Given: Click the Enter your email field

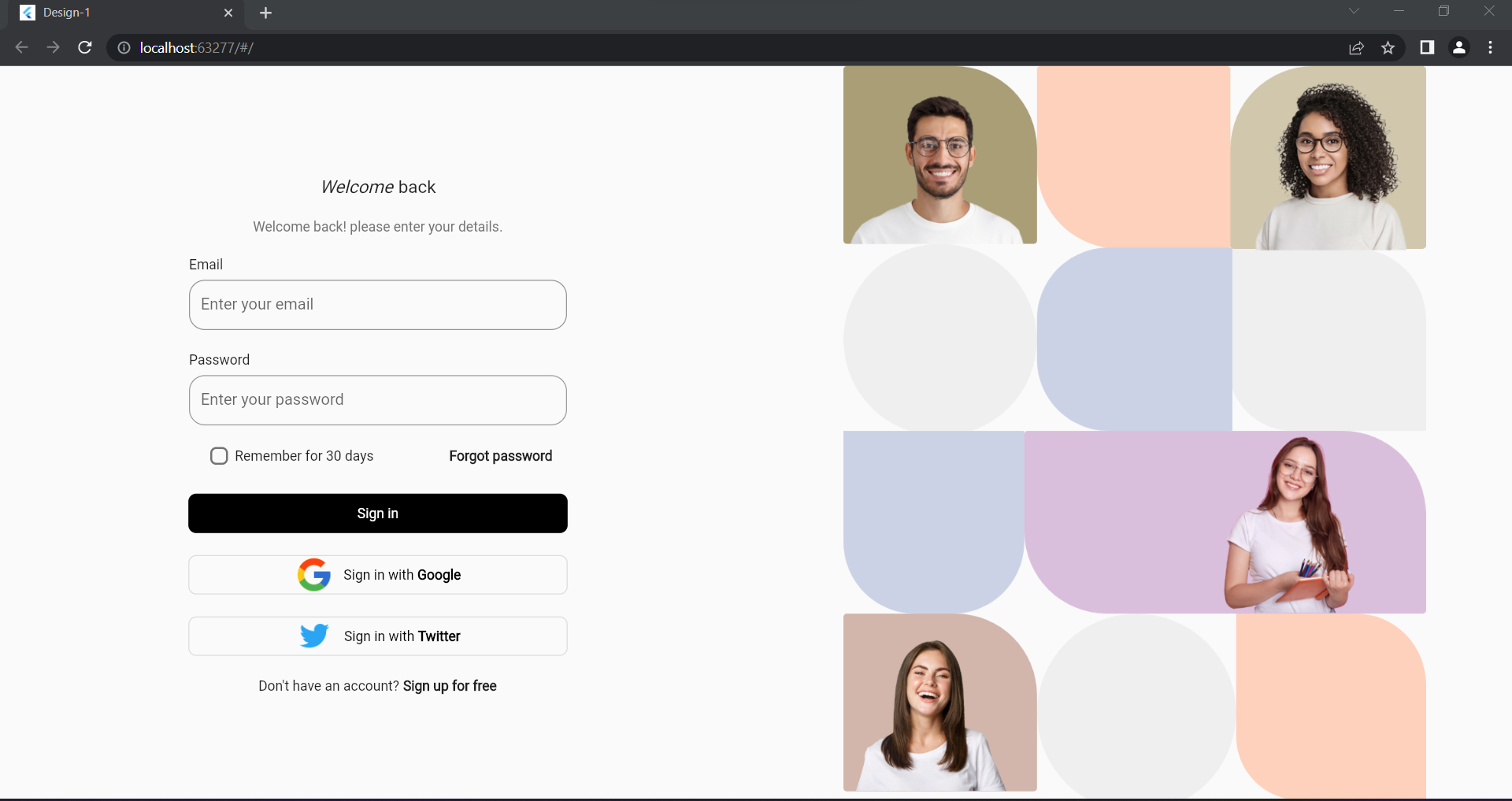Looking at the screenshot, I should (377, 305).
